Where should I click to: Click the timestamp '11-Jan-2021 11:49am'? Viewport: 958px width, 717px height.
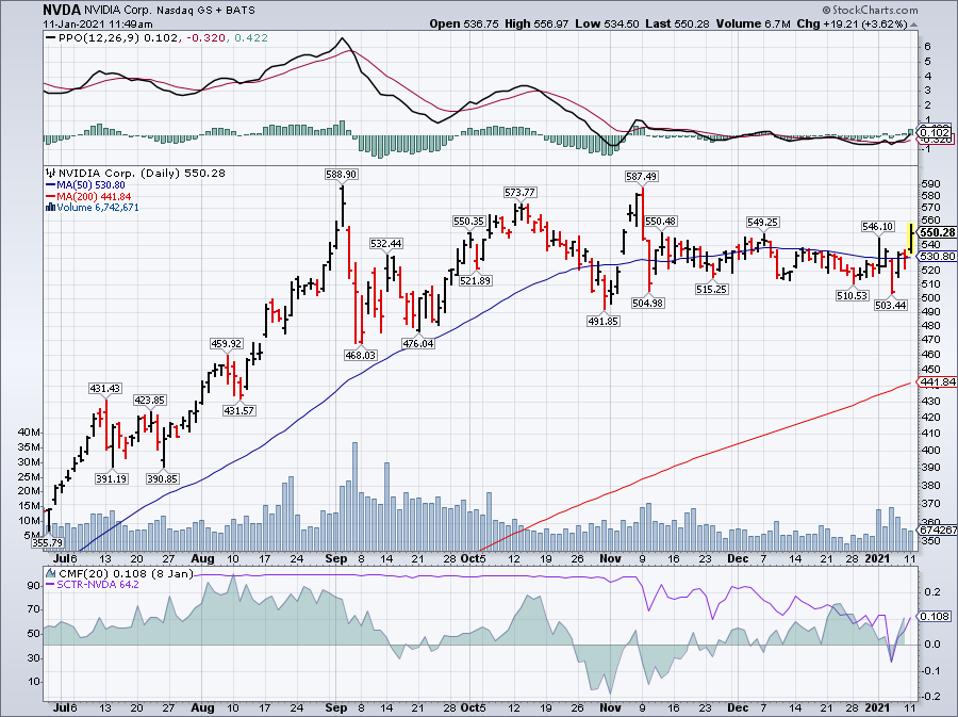pos(98,24)
